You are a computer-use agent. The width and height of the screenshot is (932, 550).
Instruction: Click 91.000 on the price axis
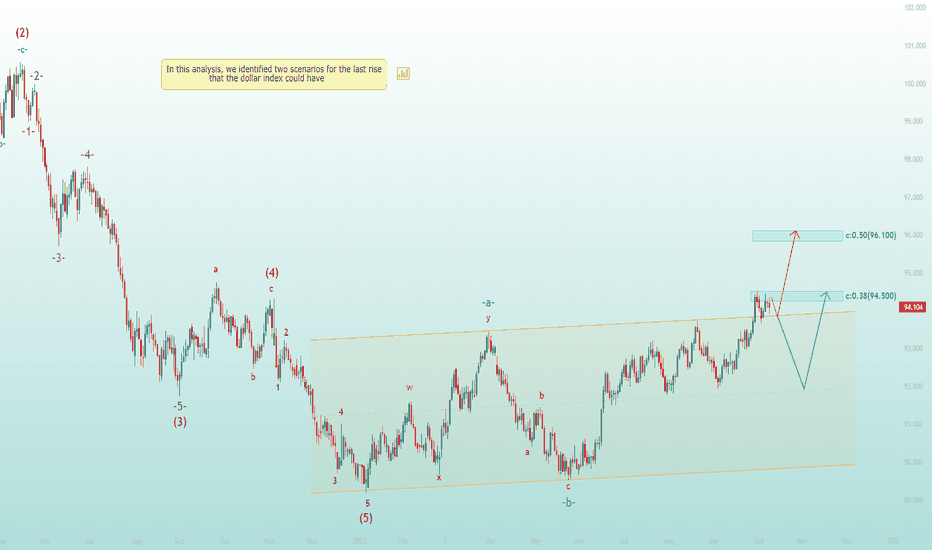[914, 425]
